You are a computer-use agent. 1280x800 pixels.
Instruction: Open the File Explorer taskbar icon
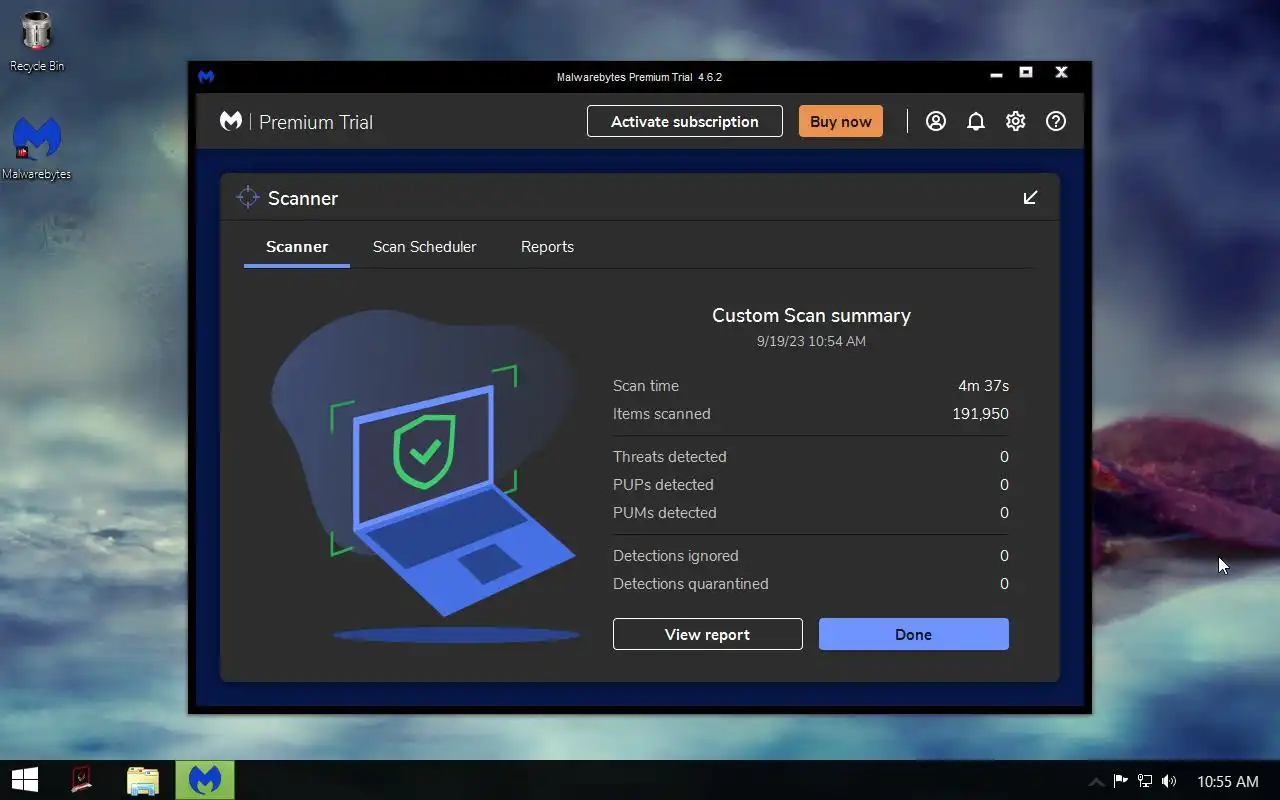click(x=143, y=780)
